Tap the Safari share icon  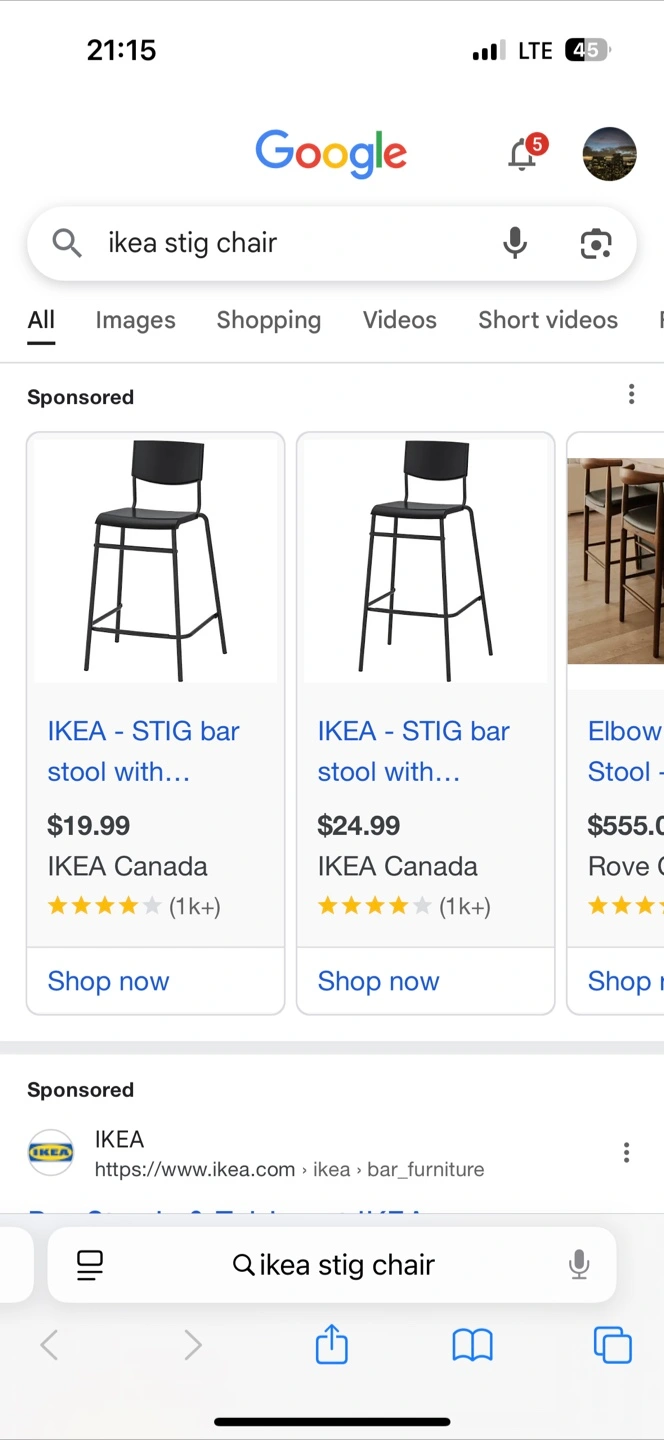(x=331, y=1345)
